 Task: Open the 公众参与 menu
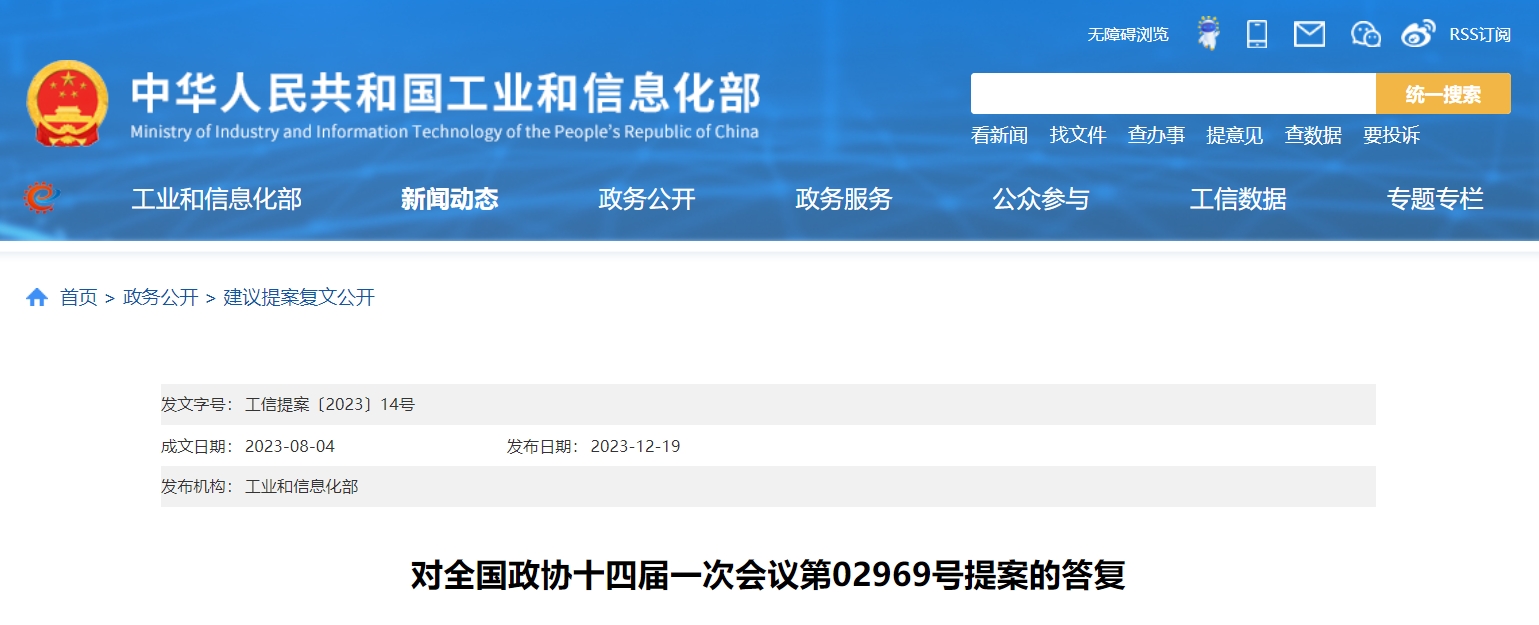[1041, 199]
